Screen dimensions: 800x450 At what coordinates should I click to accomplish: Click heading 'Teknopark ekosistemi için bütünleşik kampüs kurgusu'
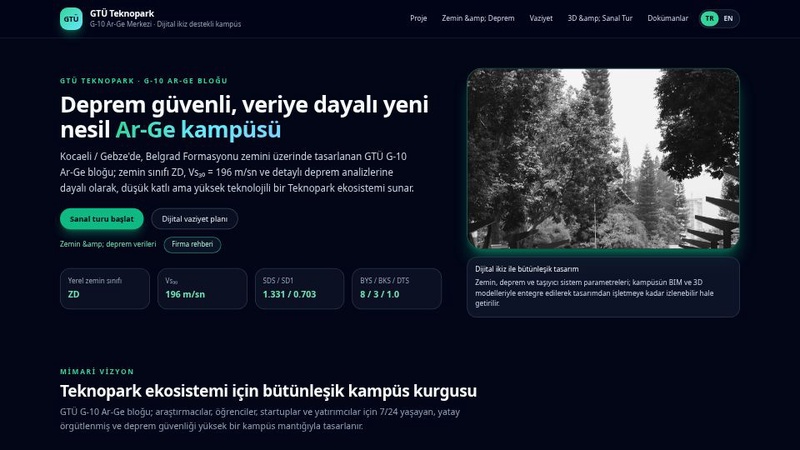268,391
